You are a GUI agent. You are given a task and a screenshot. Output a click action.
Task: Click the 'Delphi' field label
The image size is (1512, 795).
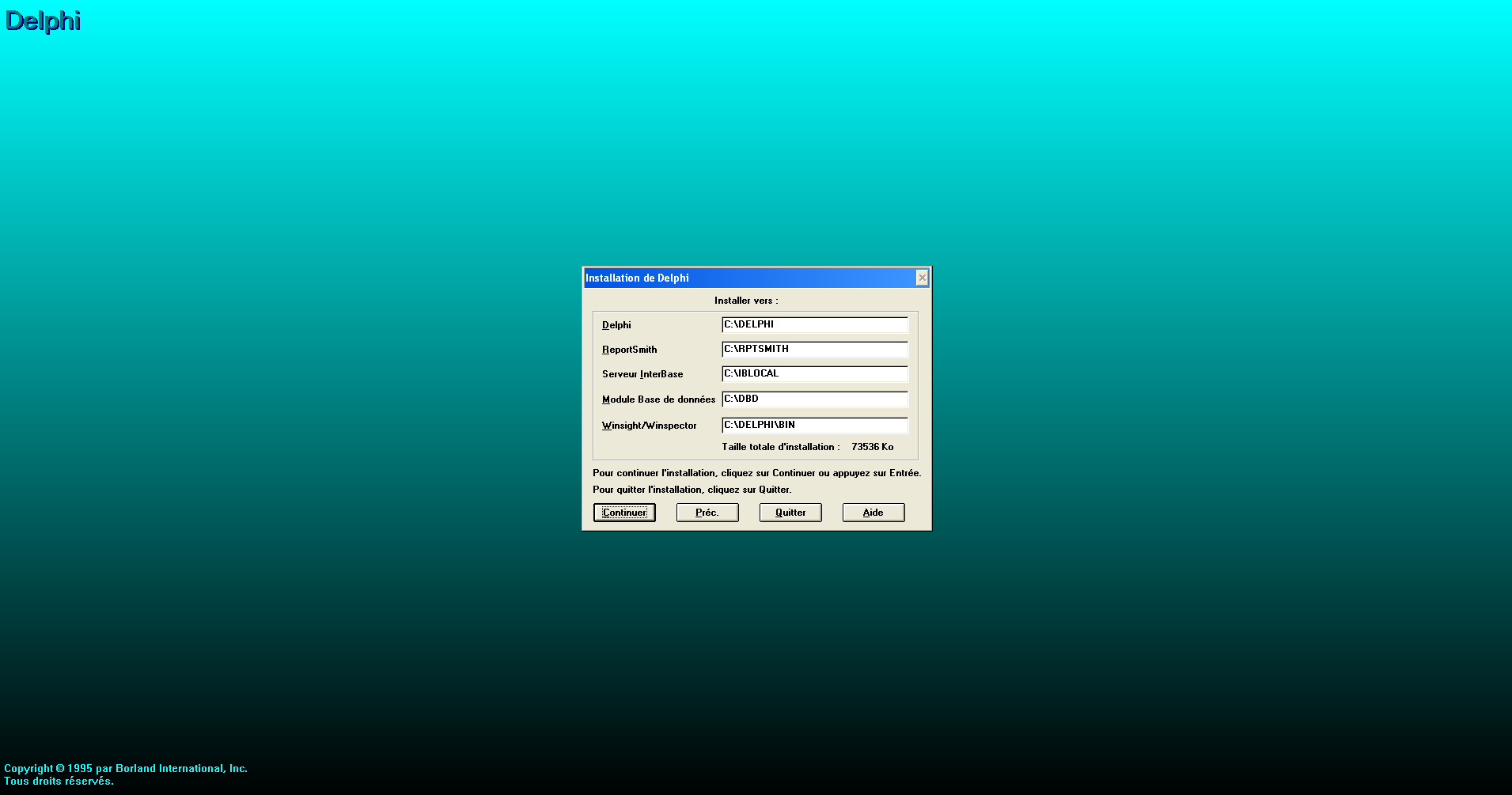click(x=616, y=325)
